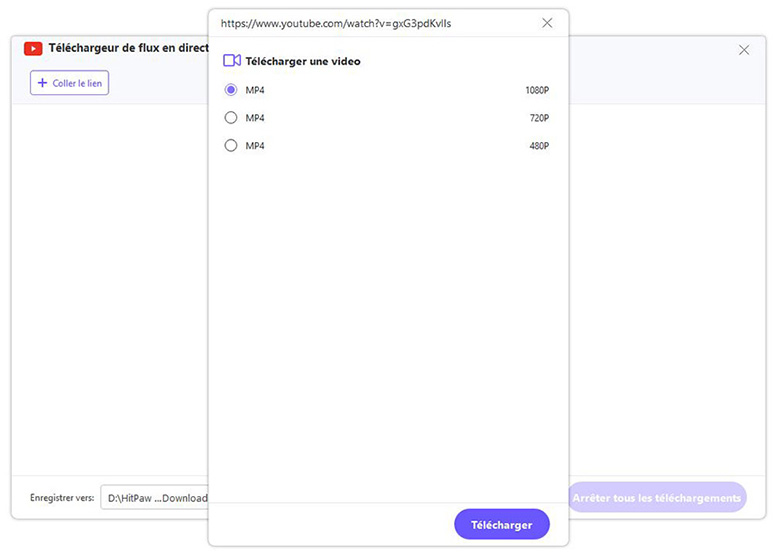Click the Enregistrer vers label

click(x=62, y=498)
